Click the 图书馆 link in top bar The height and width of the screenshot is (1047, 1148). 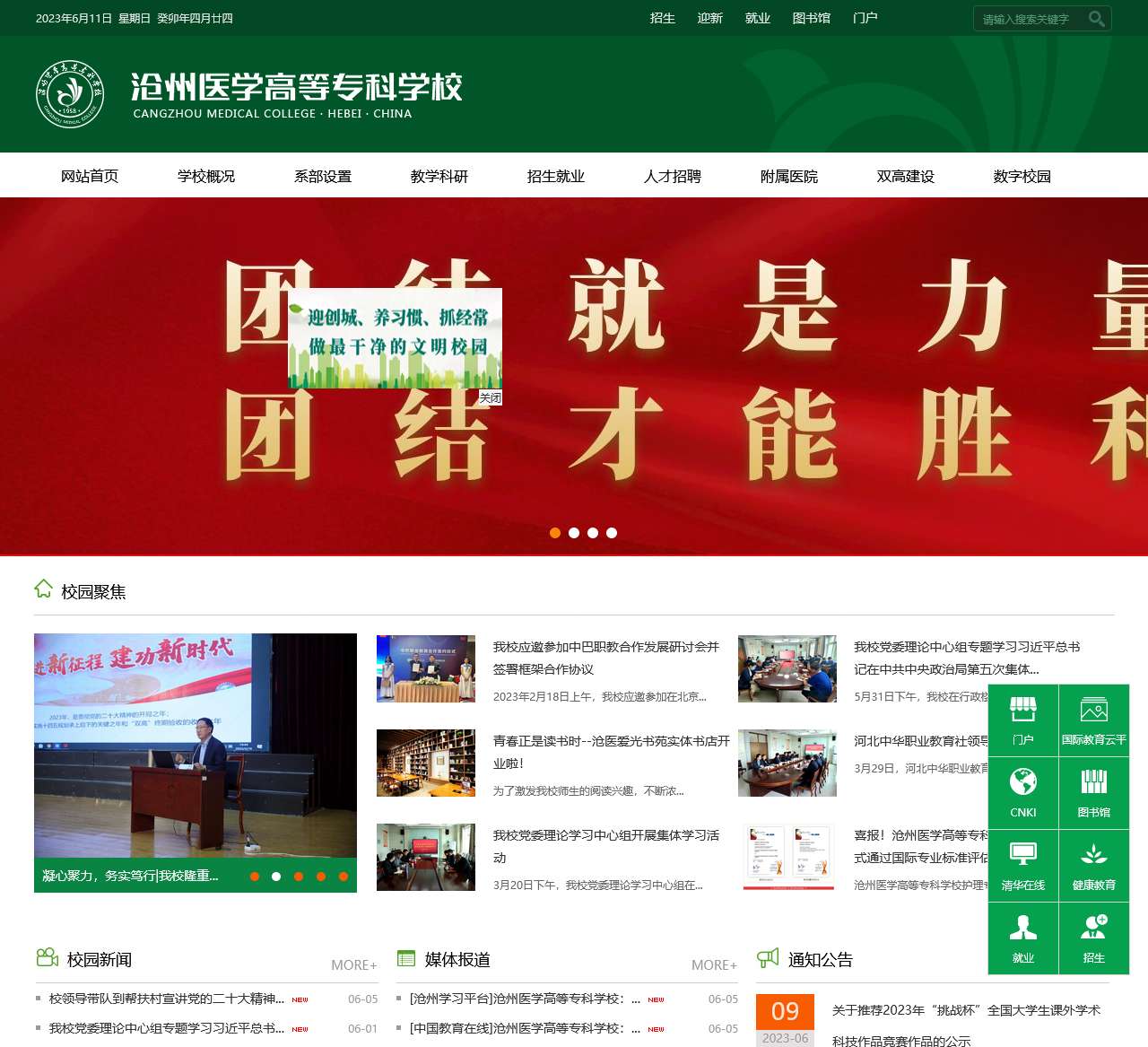[812, 18]
